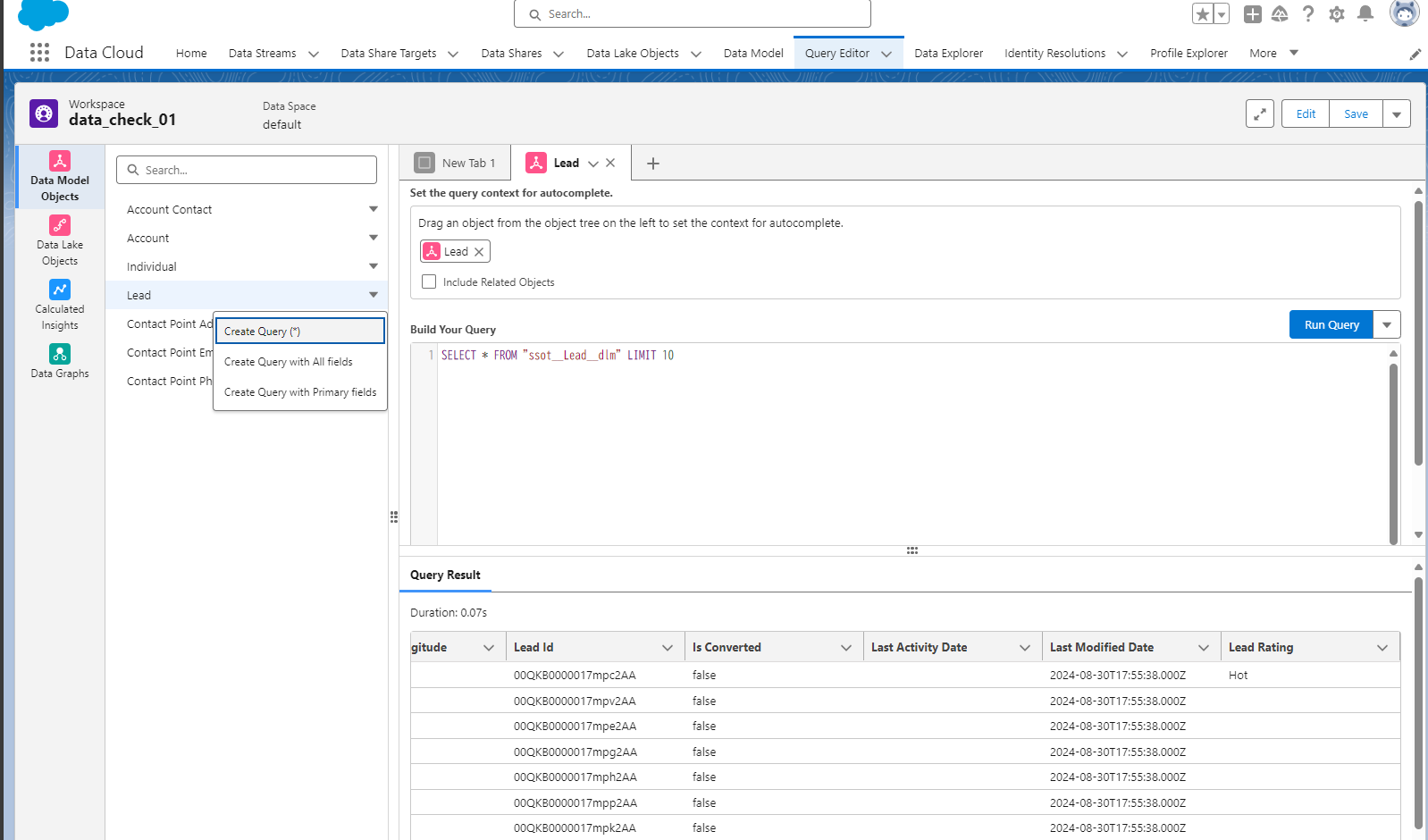
Task: Expand the Account Contact object
Action: [374, 209]
